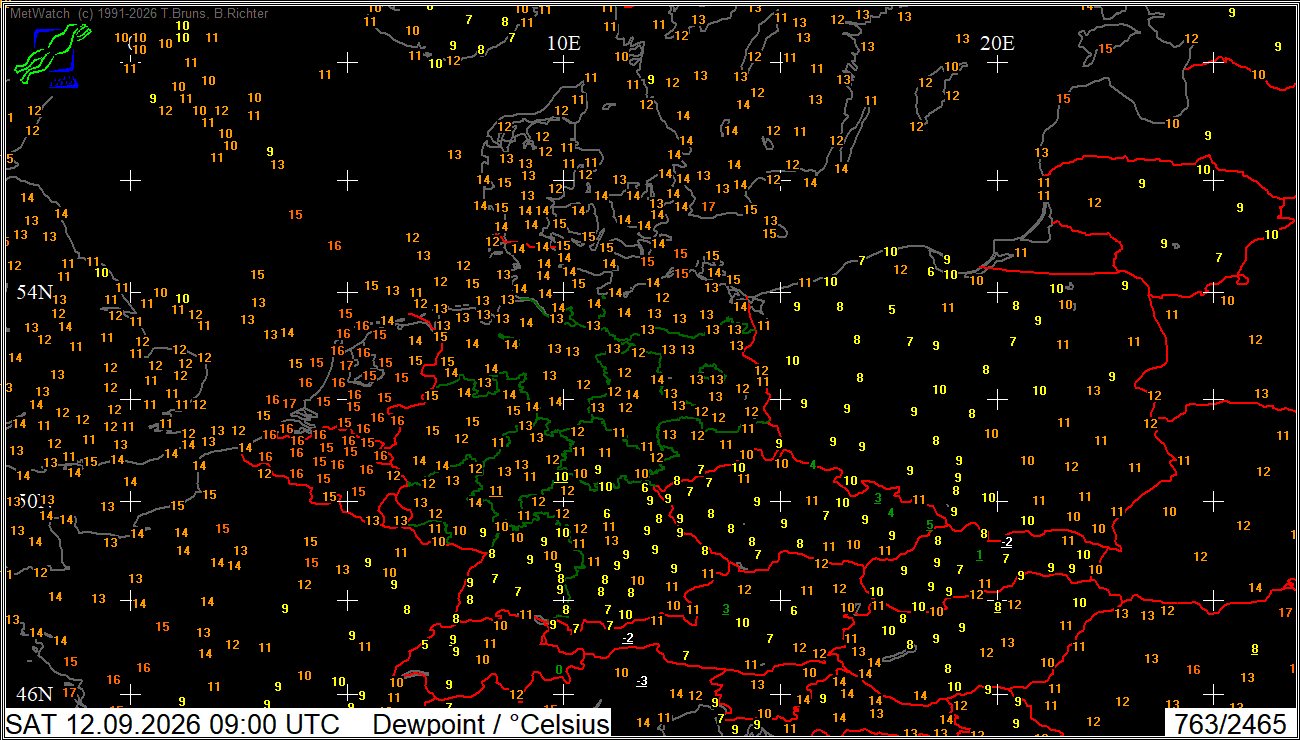1300x740 pixels.
Task: Select the yellow 5 value in northern Poland
Action: (892, 310)
